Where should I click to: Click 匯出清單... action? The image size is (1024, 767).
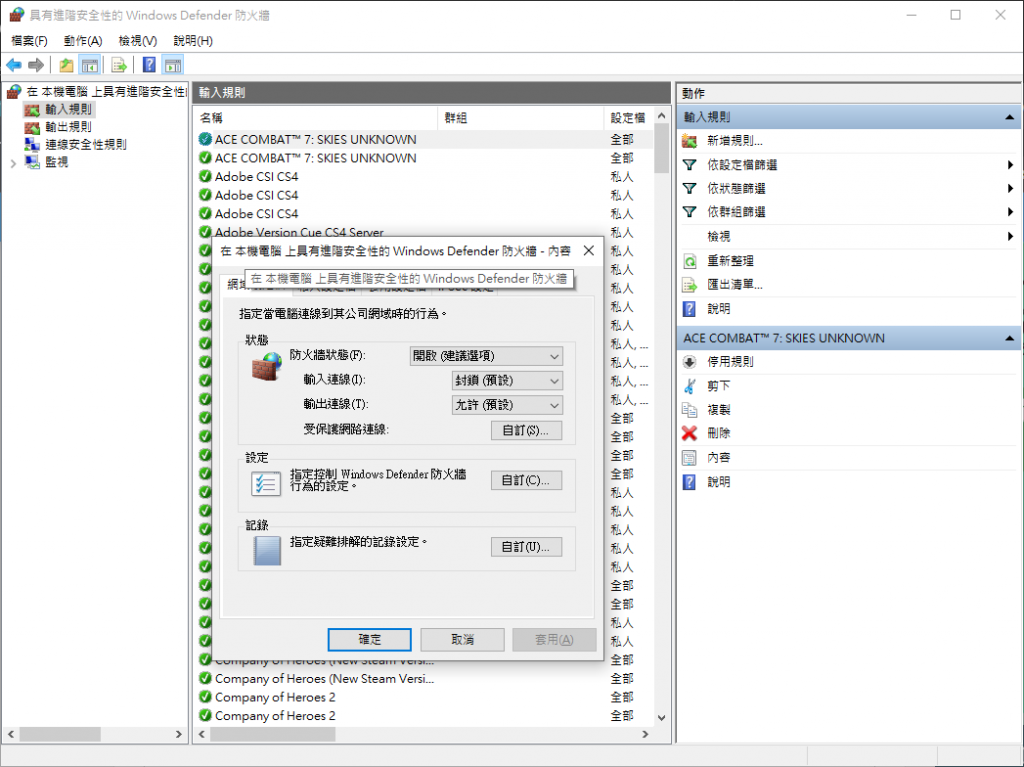tap(735, 284)
